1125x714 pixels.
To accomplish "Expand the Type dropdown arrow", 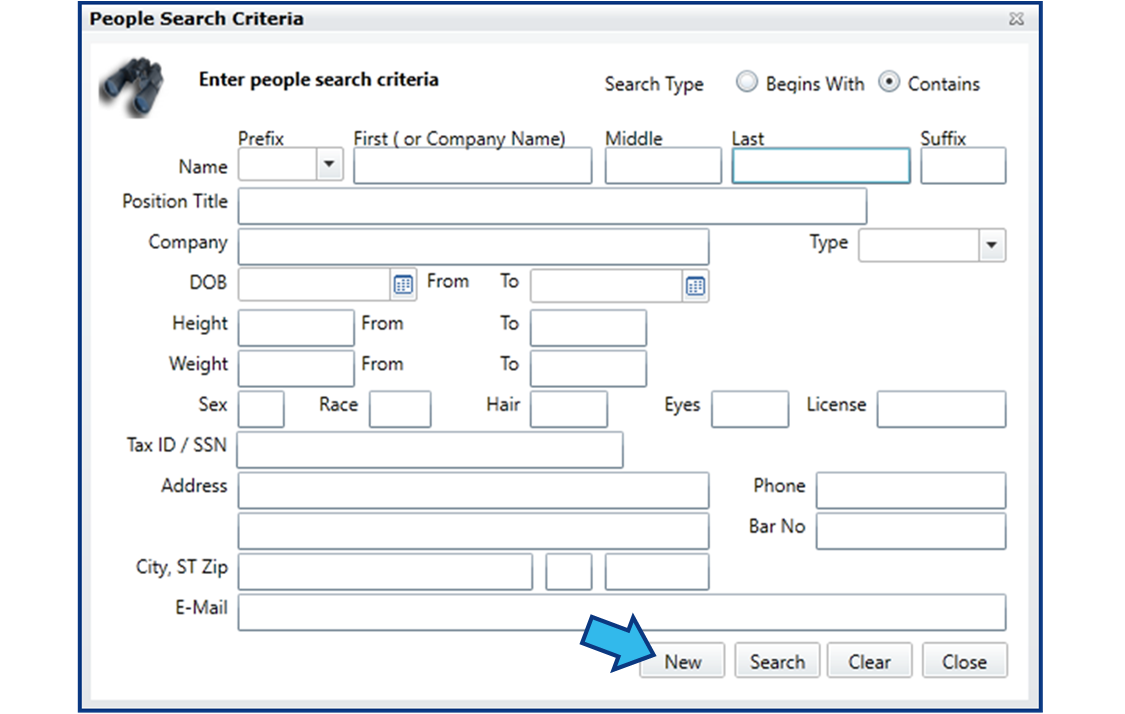I will pyautogui.click(x=992, y=245).
